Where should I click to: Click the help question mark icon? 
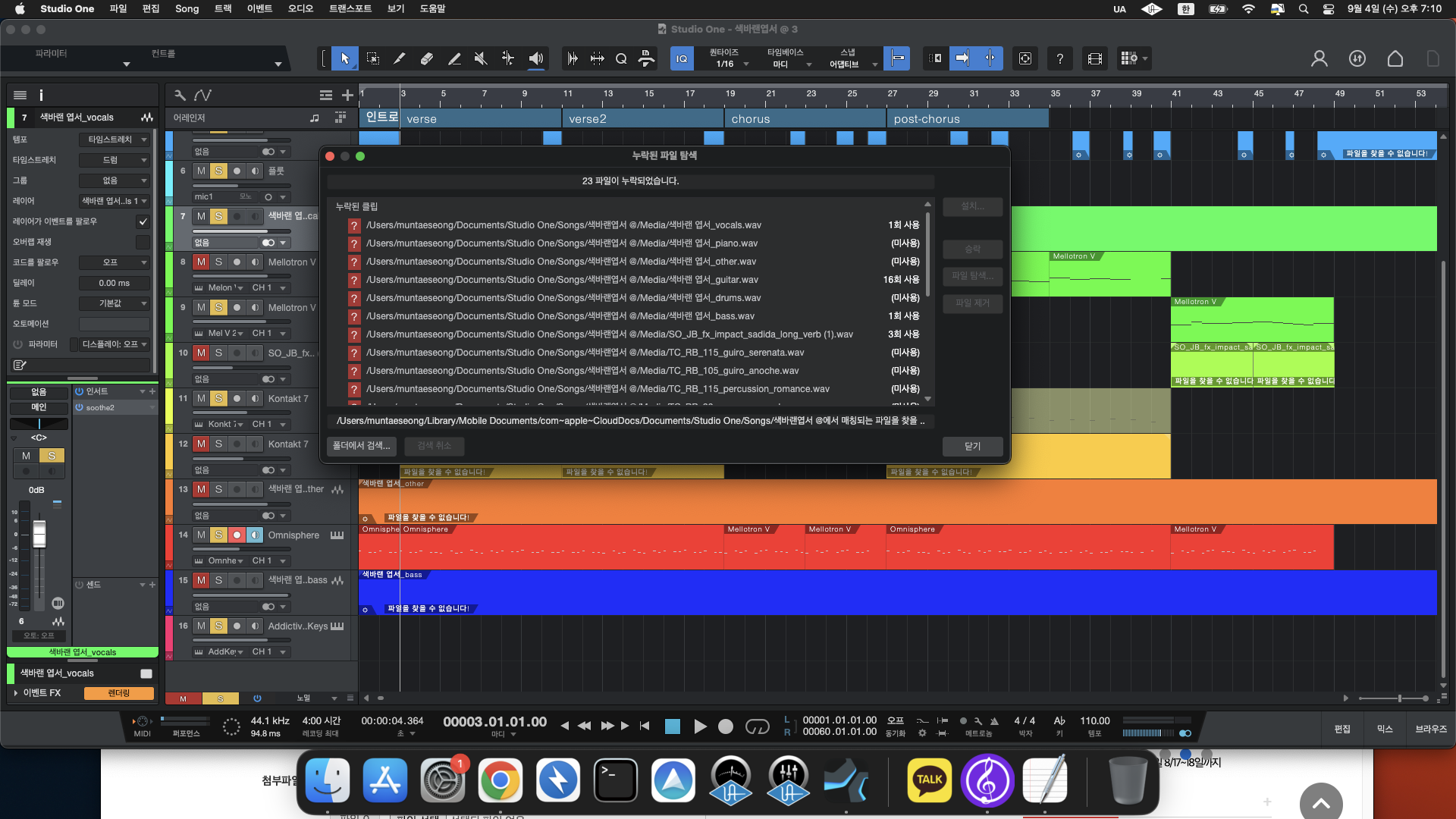[x=1059, y=58]
